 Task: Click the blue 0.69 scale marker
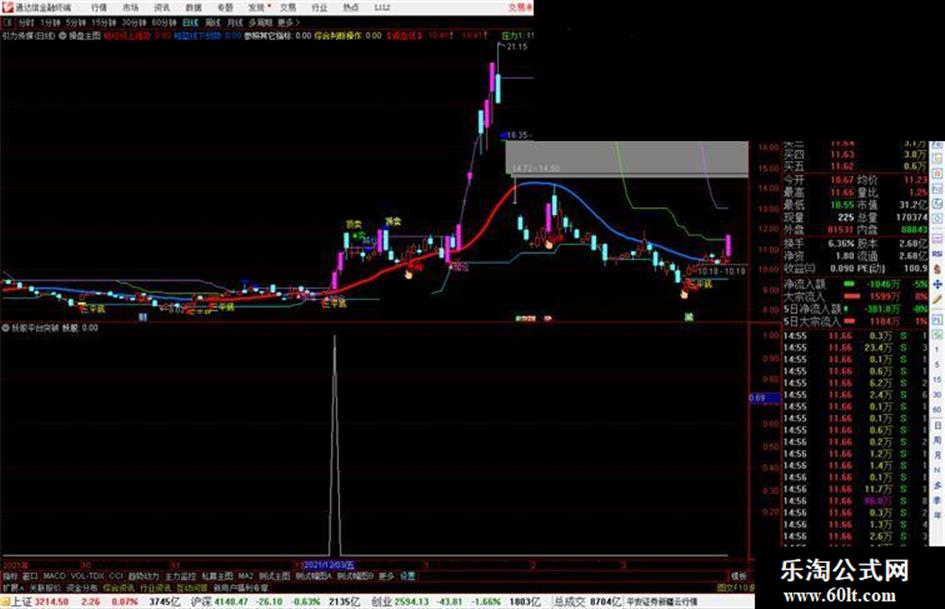tap(764, 398)
